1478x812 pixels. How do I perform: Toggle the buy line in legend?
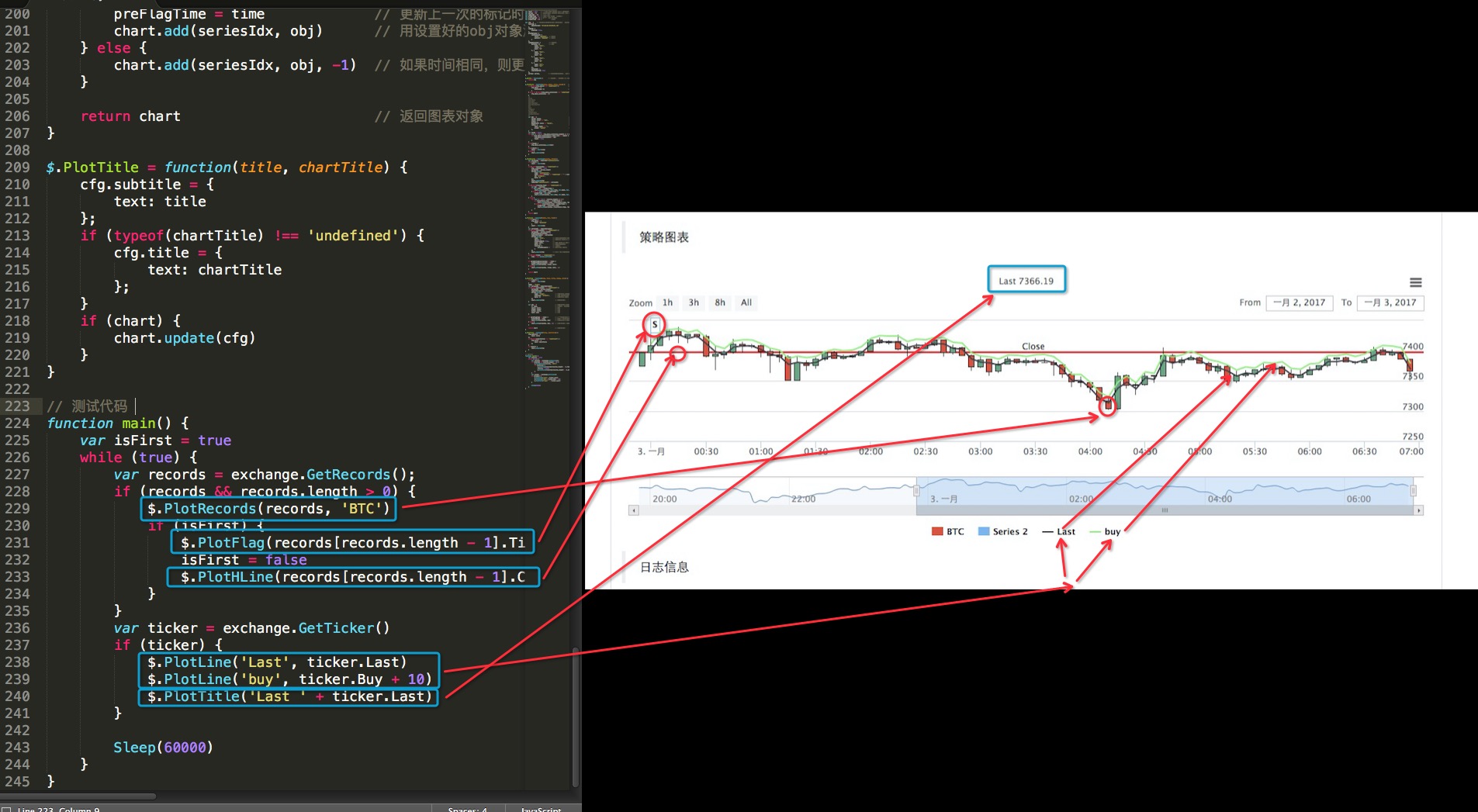coord(1105,531)
